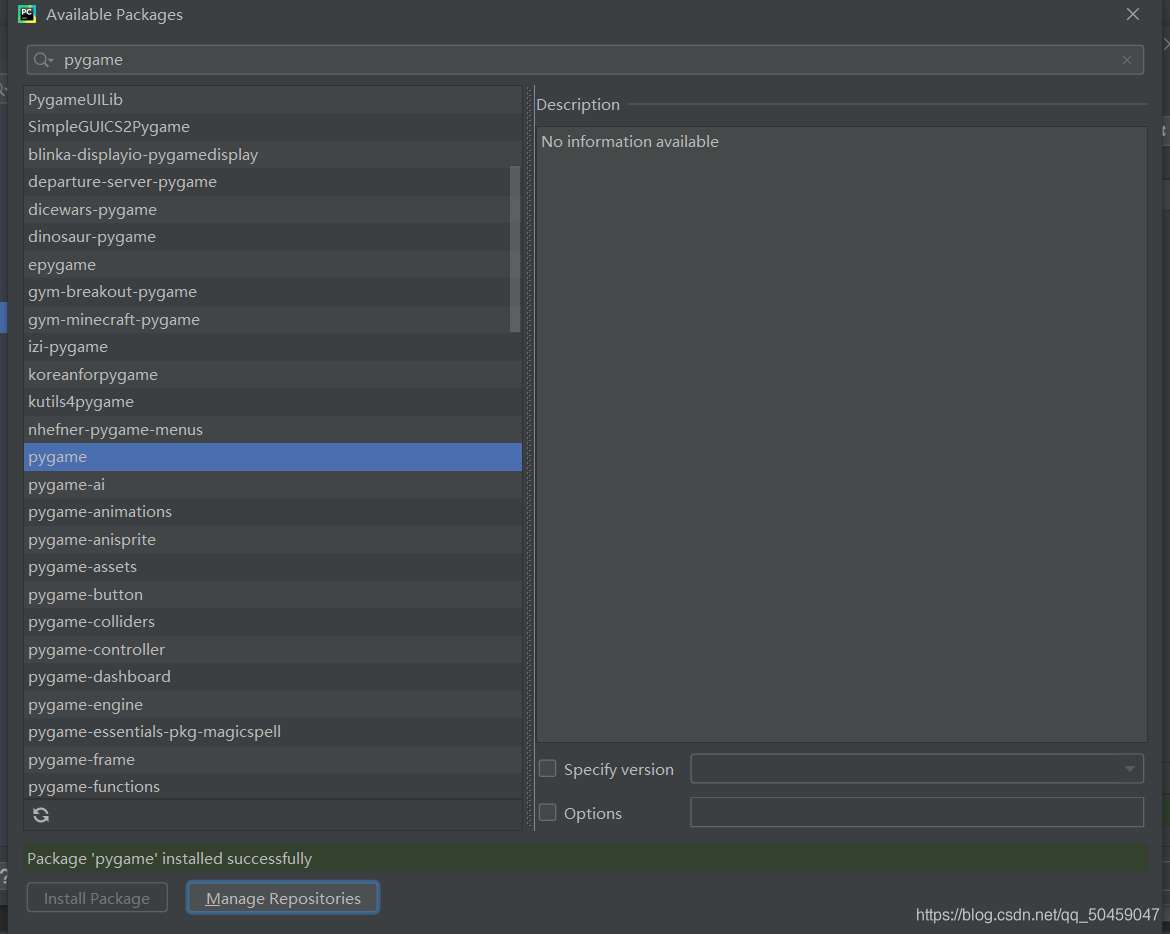Select blinka-displayio-pygamedisplay package
This screenshot has width=1170, height=934.
coord(273,154)
